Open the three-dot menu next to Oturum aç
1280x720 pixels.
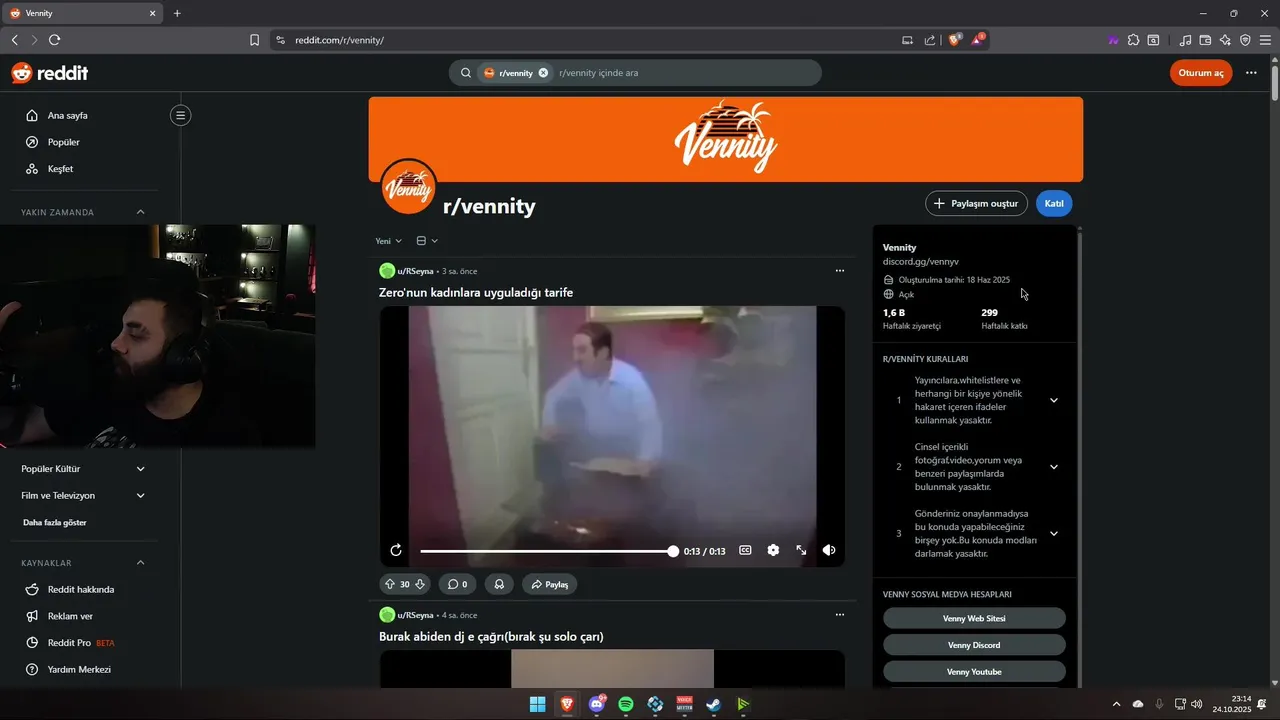point(1251,73)
